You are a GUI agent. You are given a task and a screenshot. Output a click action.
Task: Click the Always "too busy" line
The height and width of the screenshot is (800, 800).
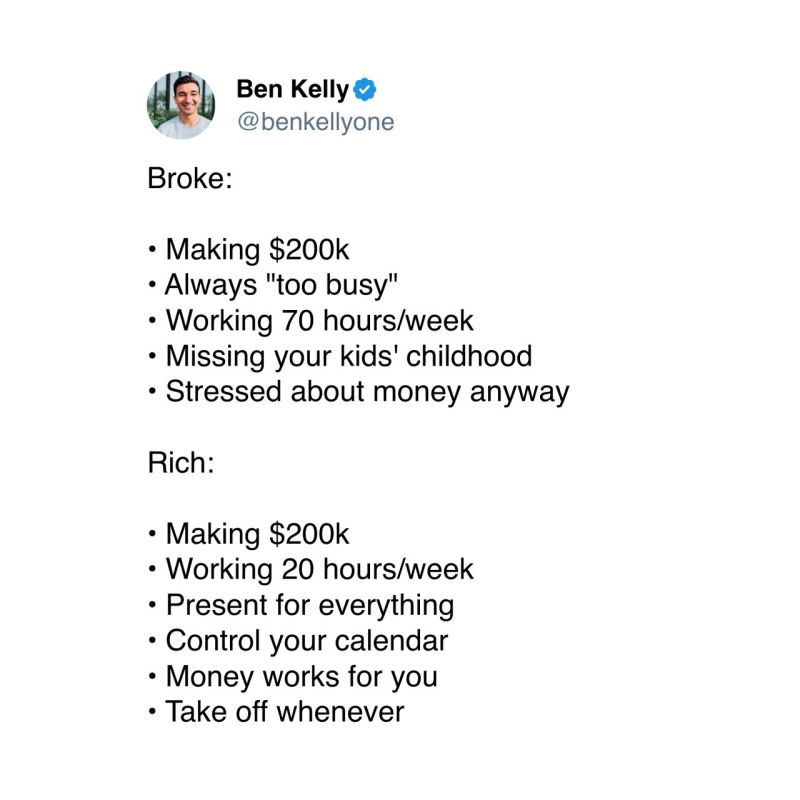point(282,285)
